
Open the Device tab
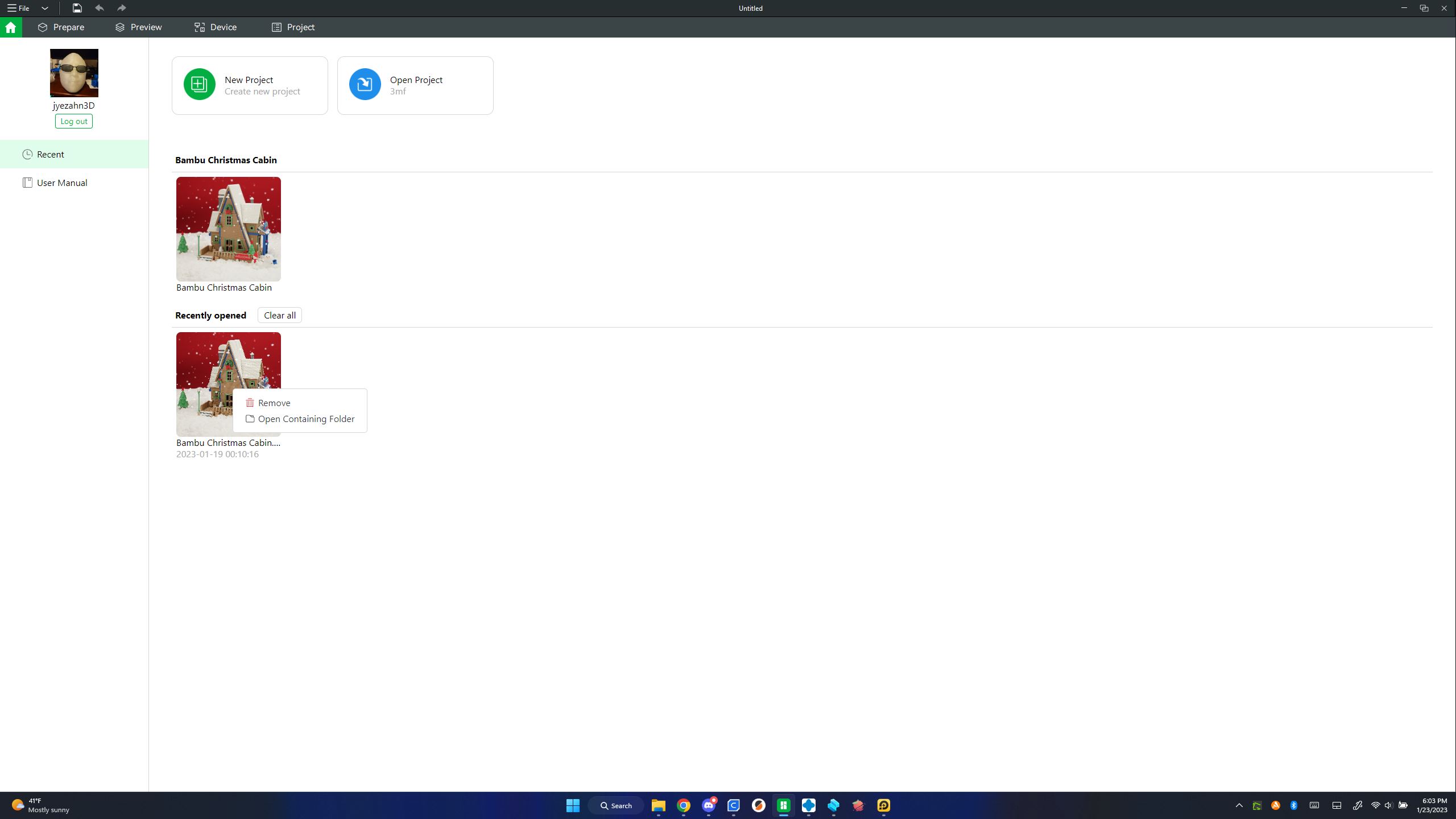pos(216,27)
